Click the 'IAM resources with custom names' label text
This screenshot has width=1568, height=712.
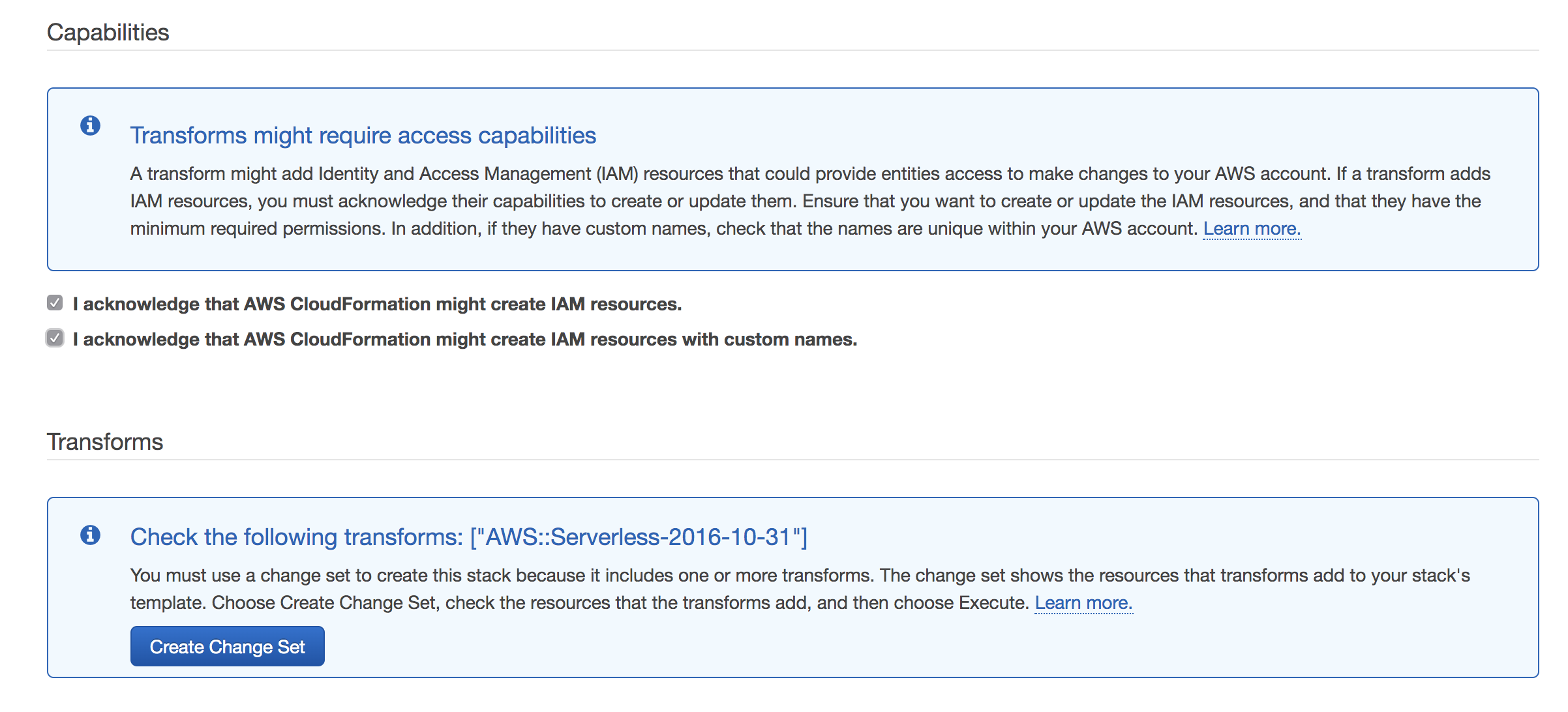point(703,340)
